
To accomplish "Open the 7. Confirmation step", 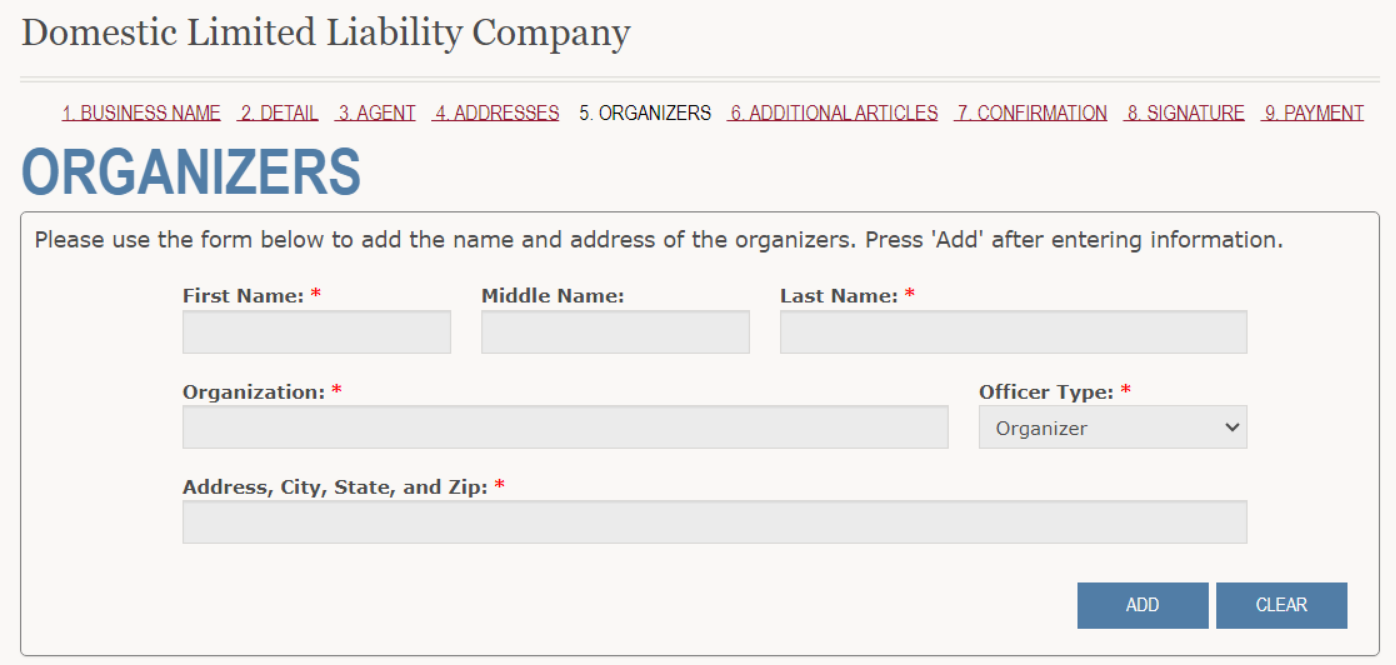I will click(1031, 113).
